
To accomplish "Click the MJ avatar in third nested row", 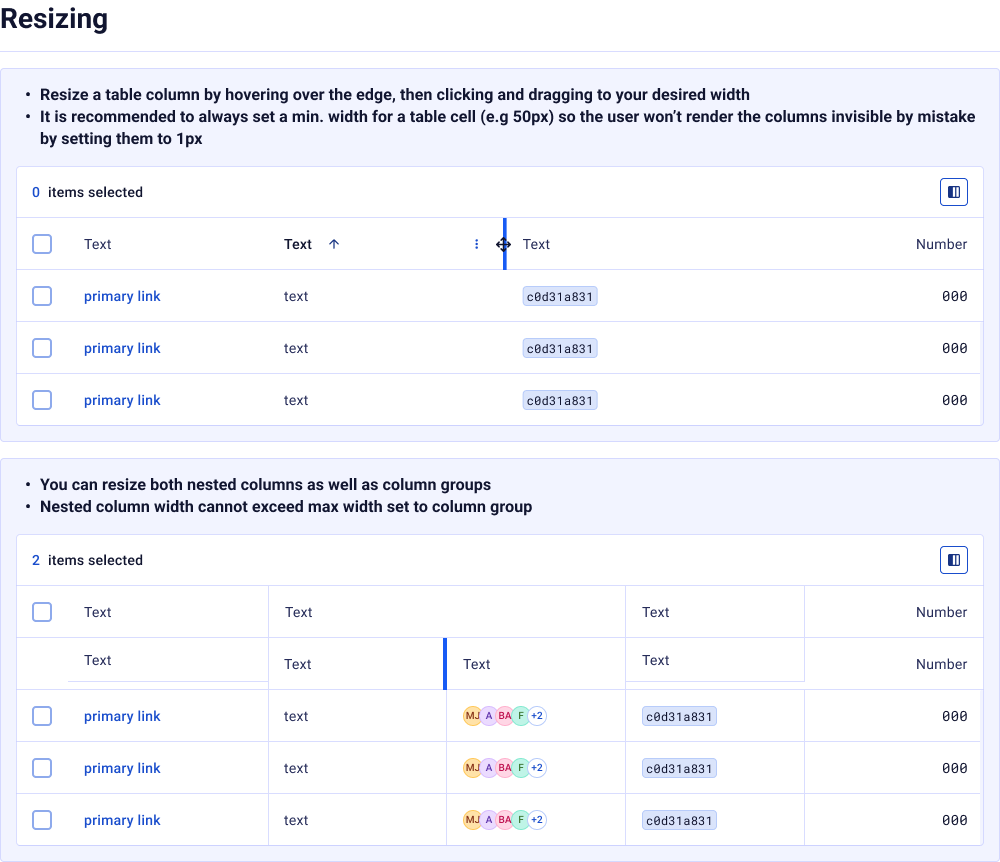I will tap(472, 820).
